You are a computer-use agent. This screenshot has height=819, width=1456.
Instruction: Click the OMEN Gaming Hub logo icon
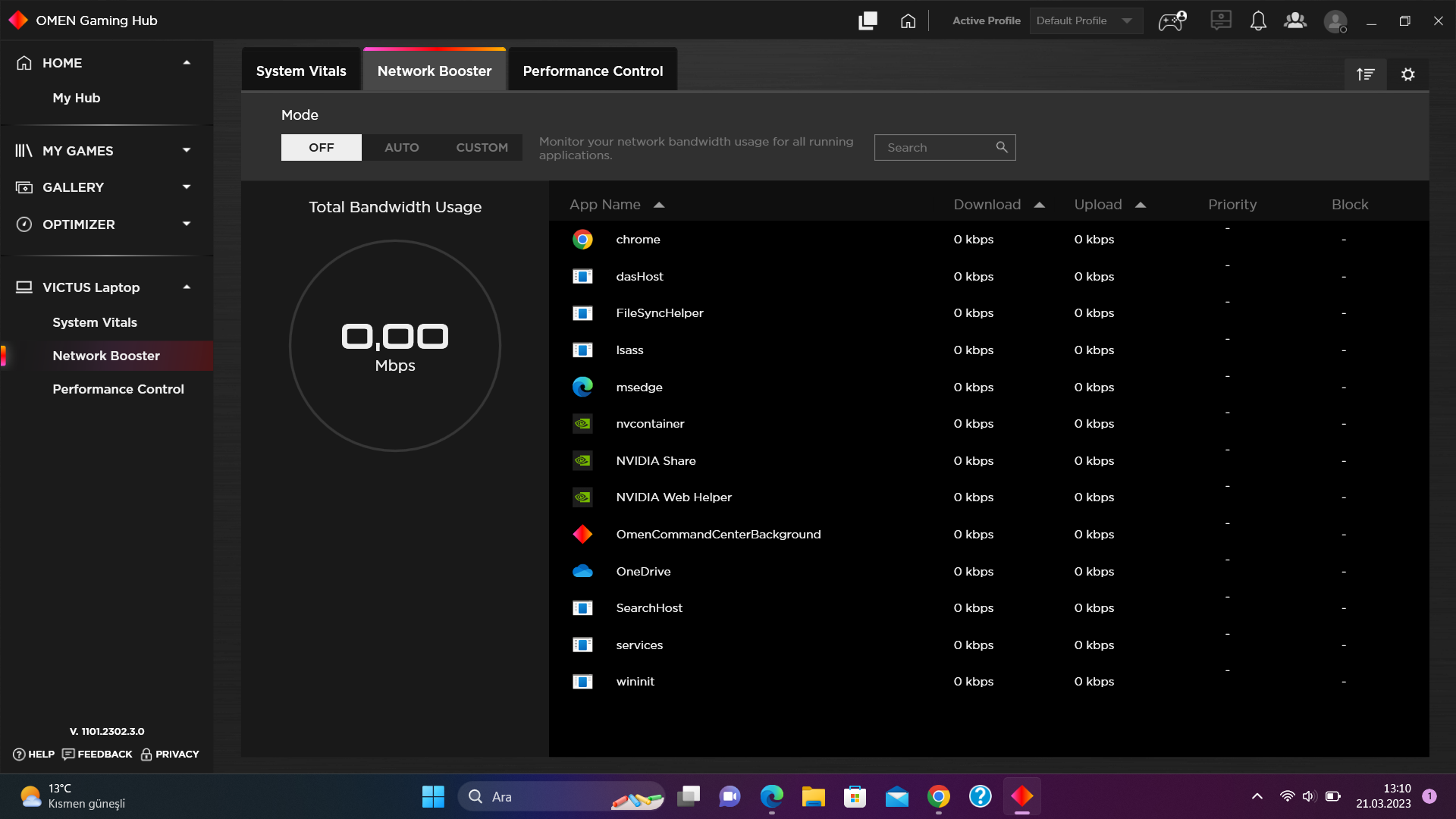coord(18,20)
